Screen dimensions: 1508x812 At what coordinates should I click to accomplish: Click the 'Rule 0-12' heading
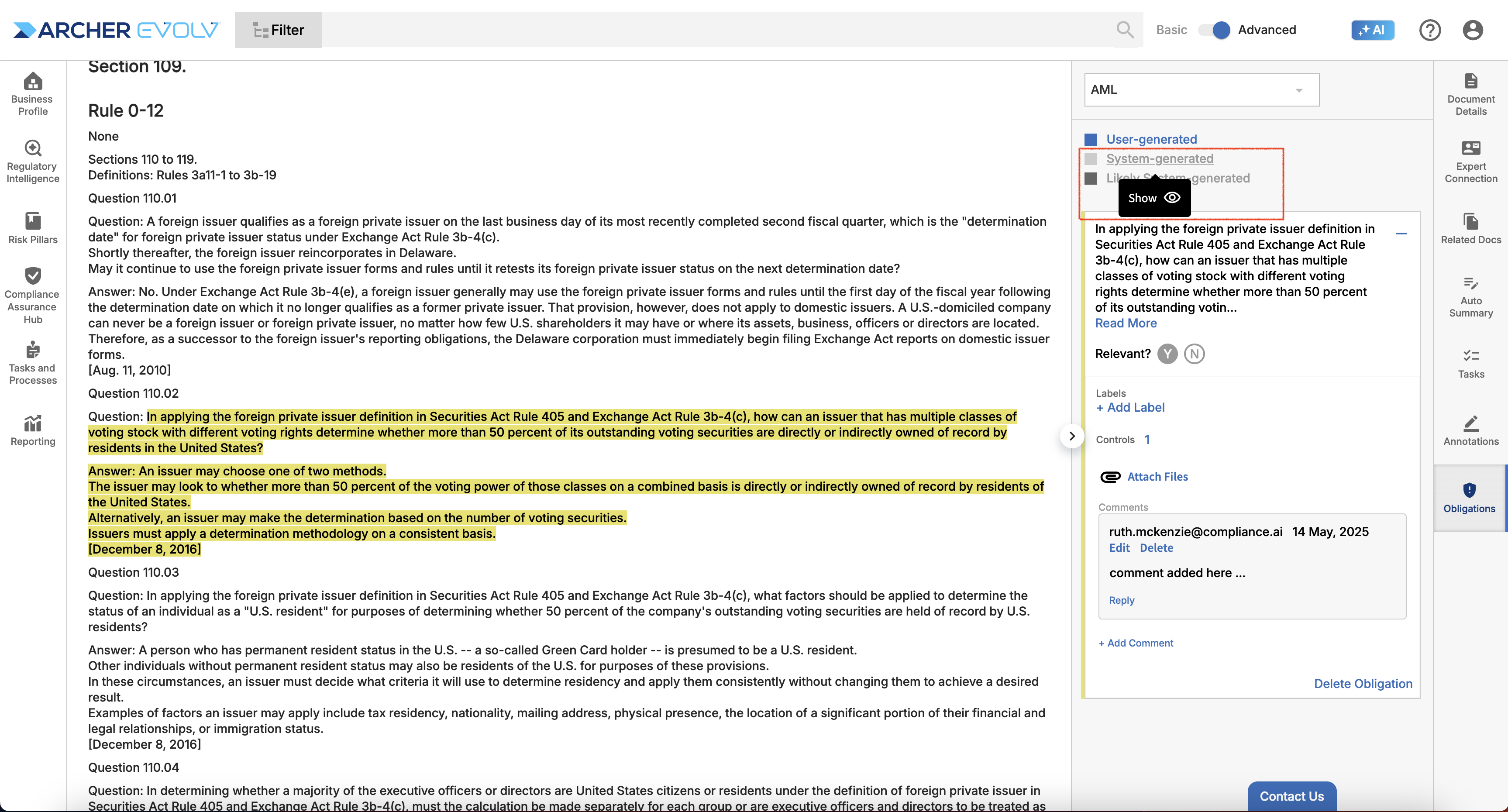coord(125,110)
